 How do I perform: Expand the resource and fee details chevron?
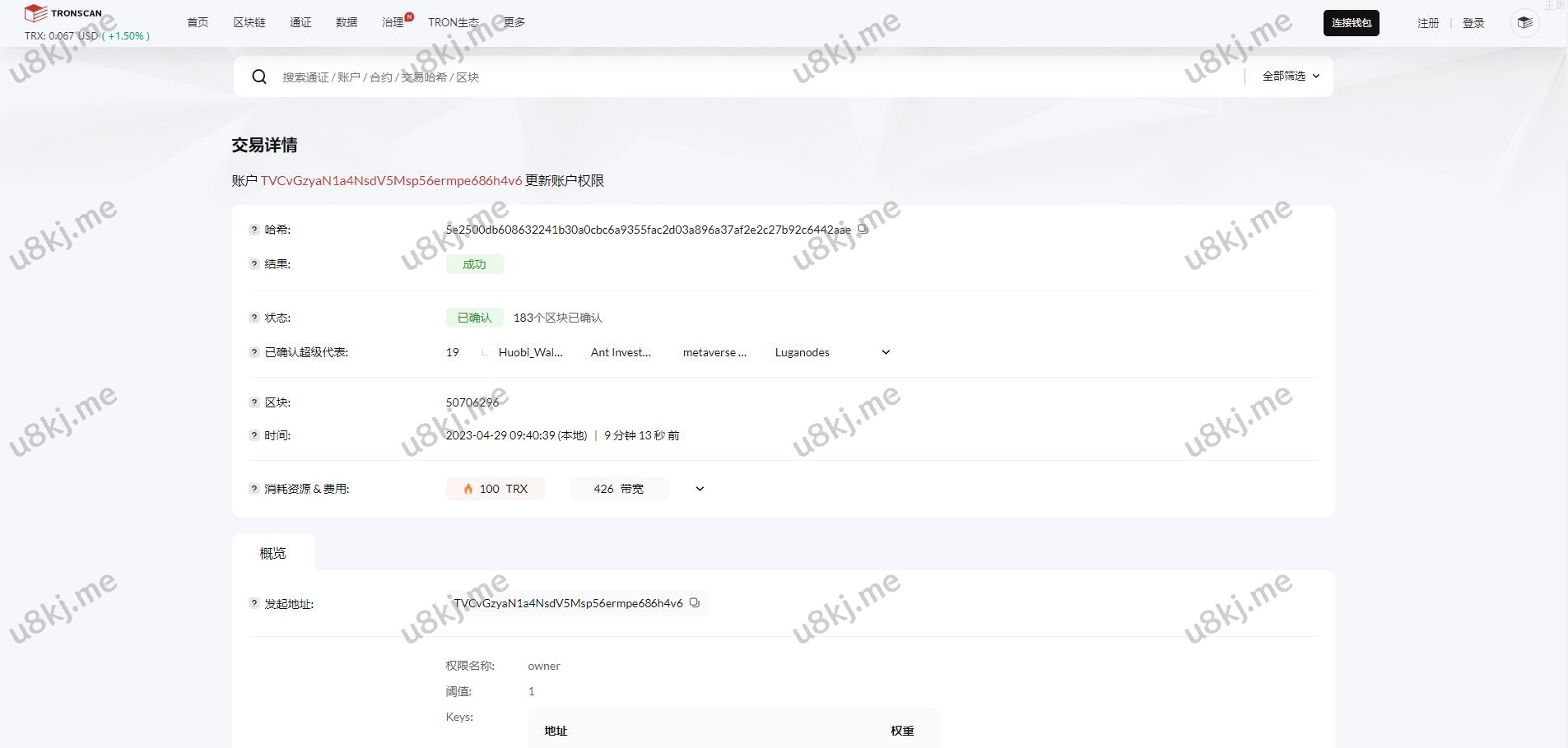pyautogui.click(x=699, y=488)
